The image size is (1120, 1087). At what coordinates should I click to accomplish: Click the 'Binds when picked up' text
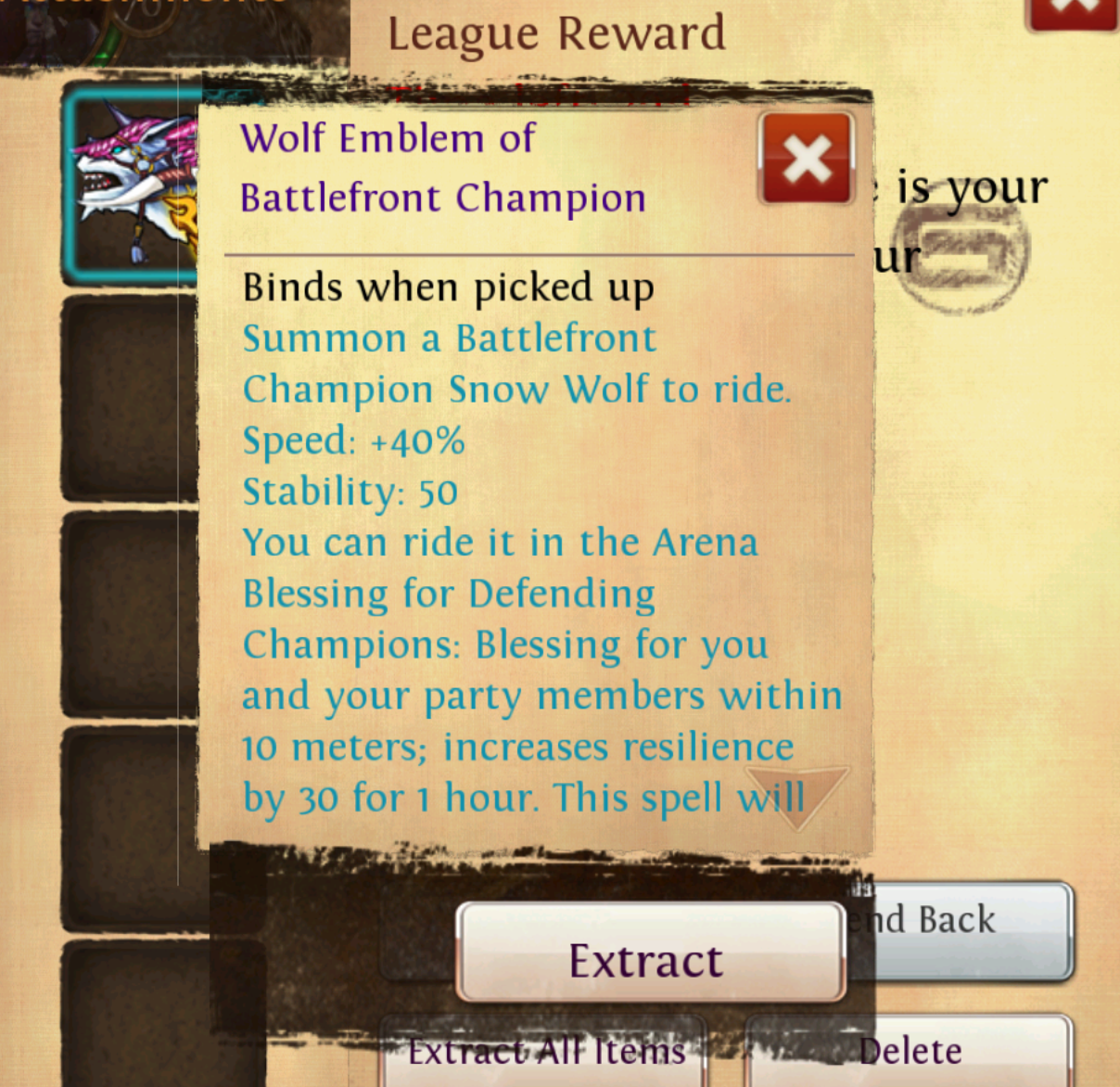[x=449, y=288]
